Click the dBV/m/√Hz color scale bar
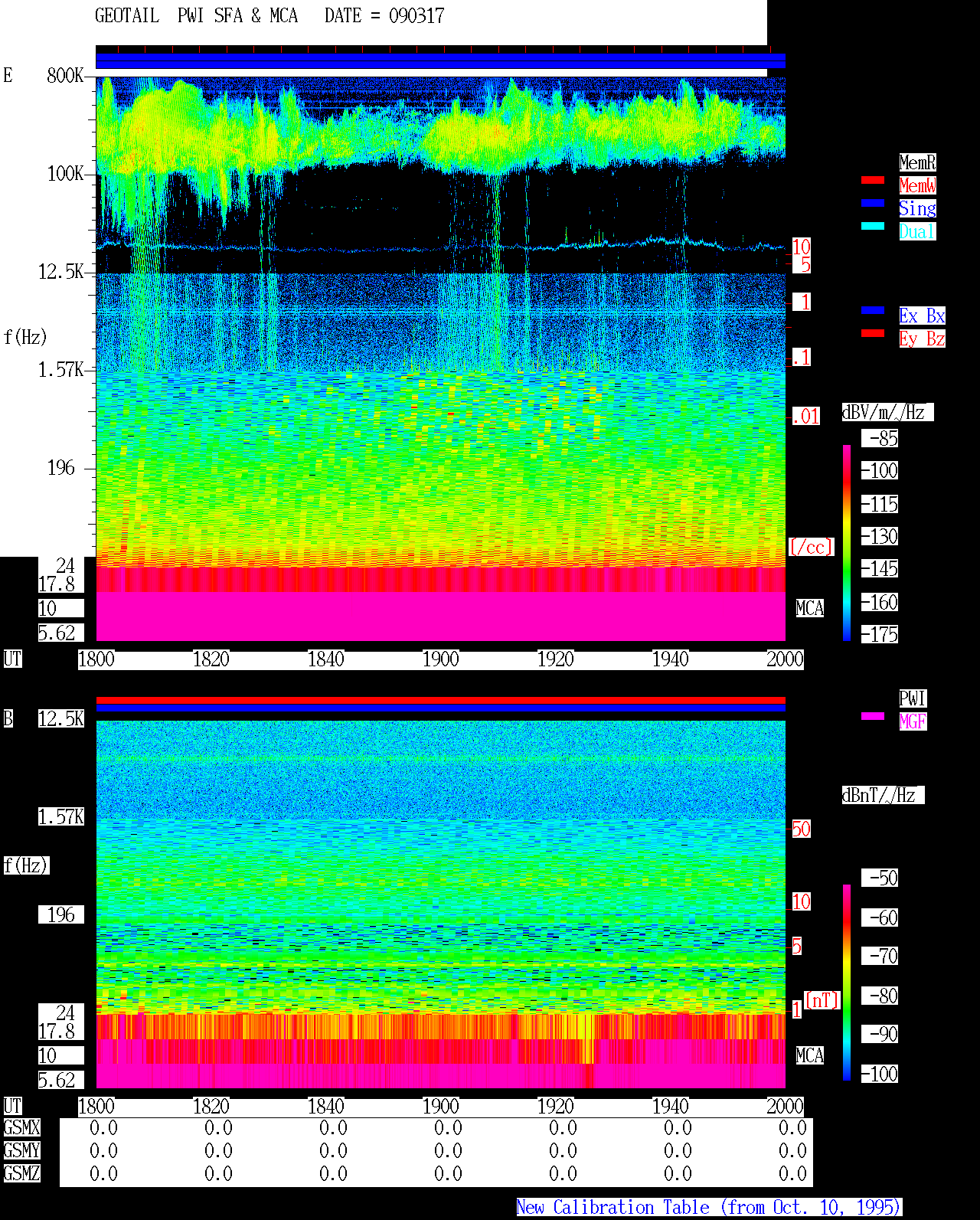Viewport: 980px width, 1220px height. tap(847, 542)
